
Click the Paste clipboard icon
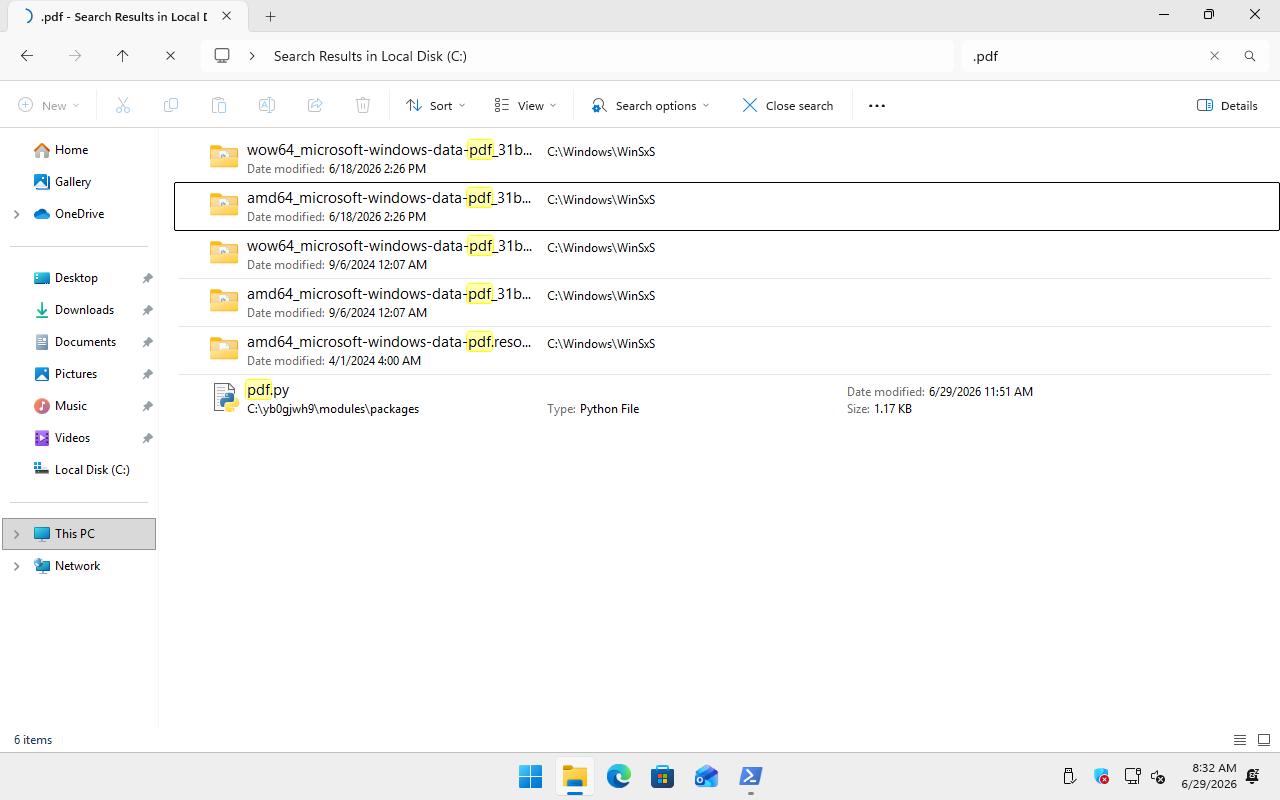pos(219,105)
